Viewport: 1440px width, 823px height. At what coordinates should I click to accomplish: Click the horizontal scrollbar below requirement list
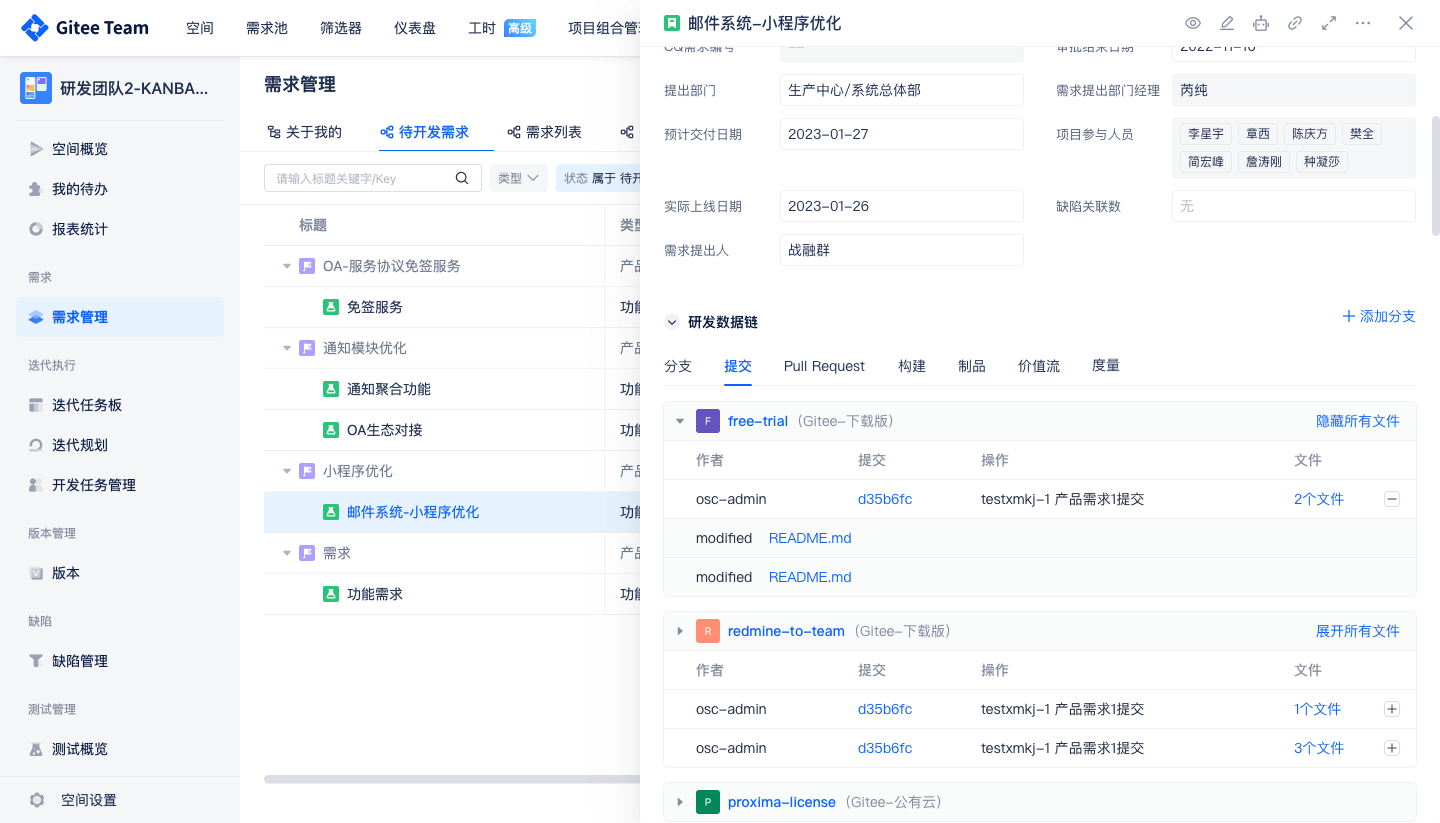pos(452,779)
